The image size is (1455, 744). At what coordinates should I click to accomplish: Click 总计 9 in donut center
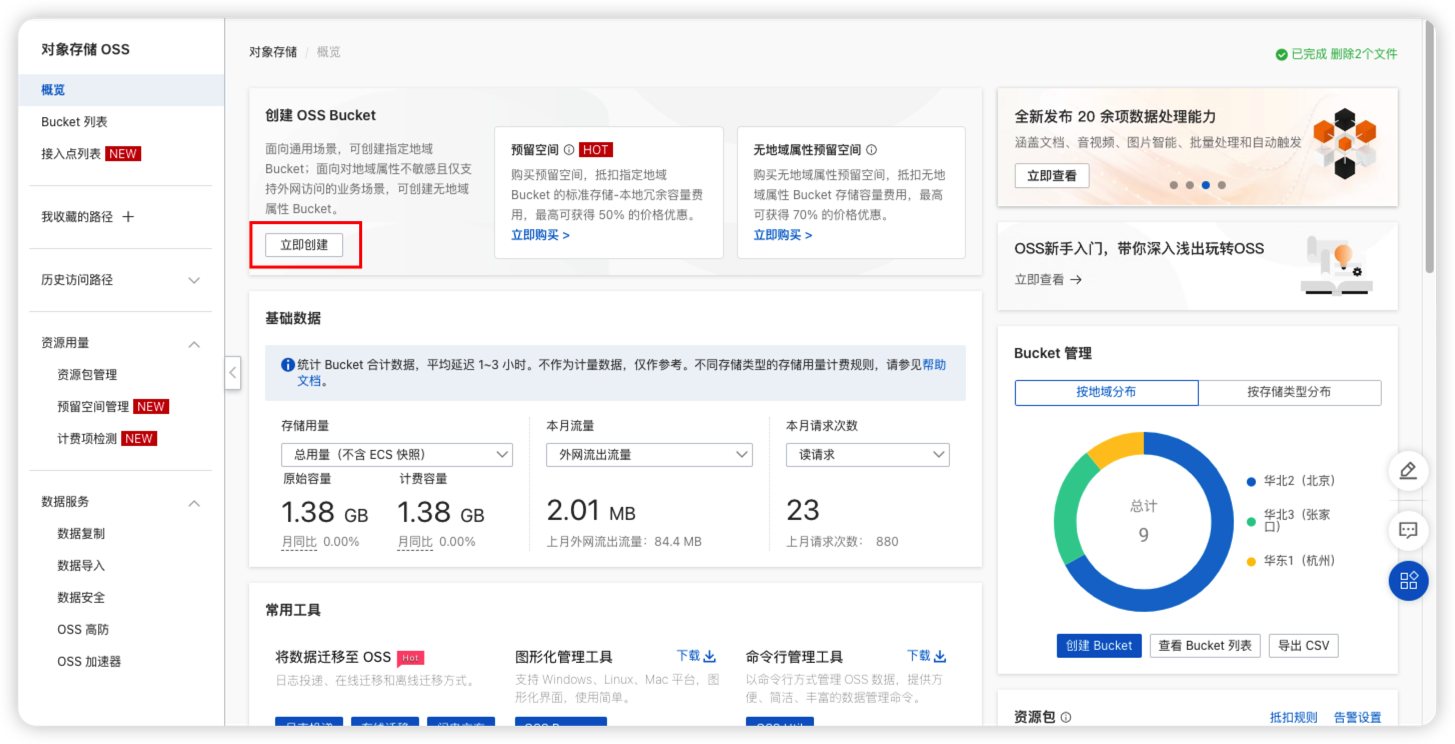point(1143,521)
